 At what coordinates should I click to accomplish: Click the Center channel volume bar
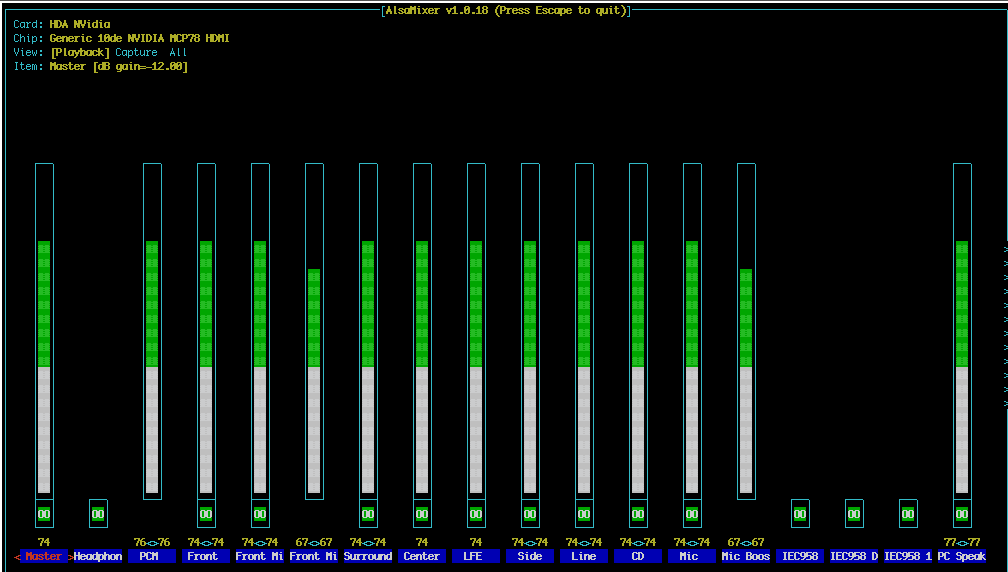pos(422,330)
